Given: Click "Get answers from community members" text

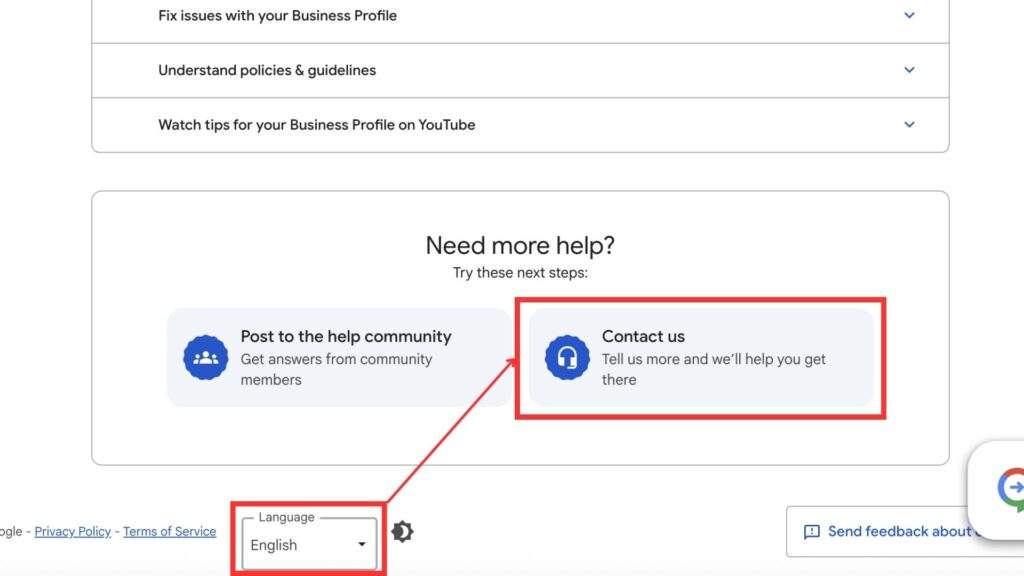Looking at the screenshot, I should click(x=336, y=369).
